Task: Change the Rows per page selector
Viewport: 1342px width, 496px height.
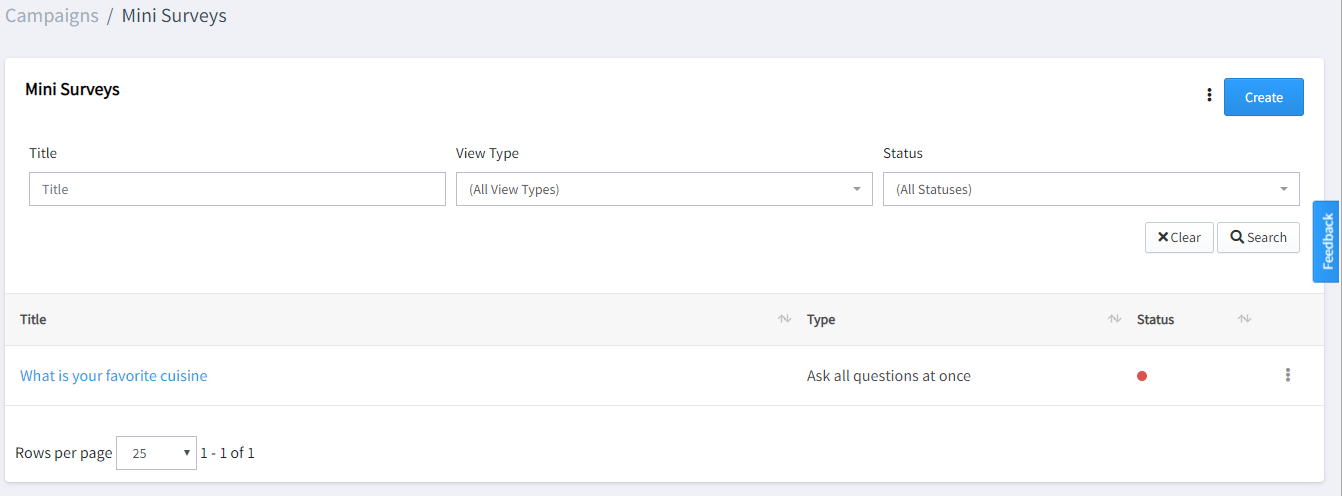Action: coord(157,453)
